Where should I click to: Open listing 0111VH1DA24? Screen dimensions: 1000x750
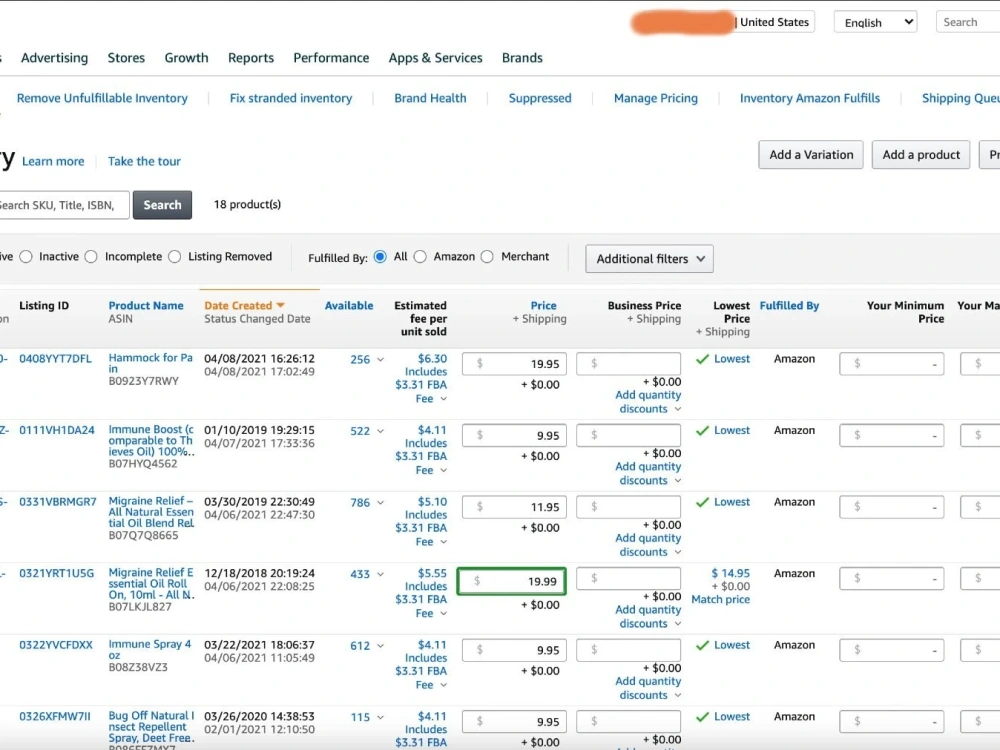coord(57,430)
